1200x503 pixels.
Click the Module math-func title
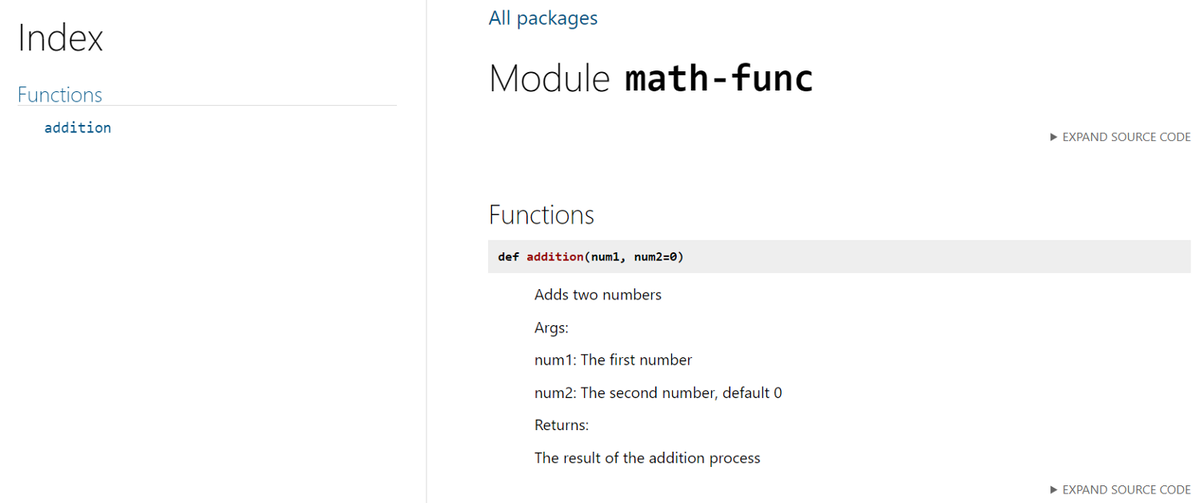click(x=650, y=79)
